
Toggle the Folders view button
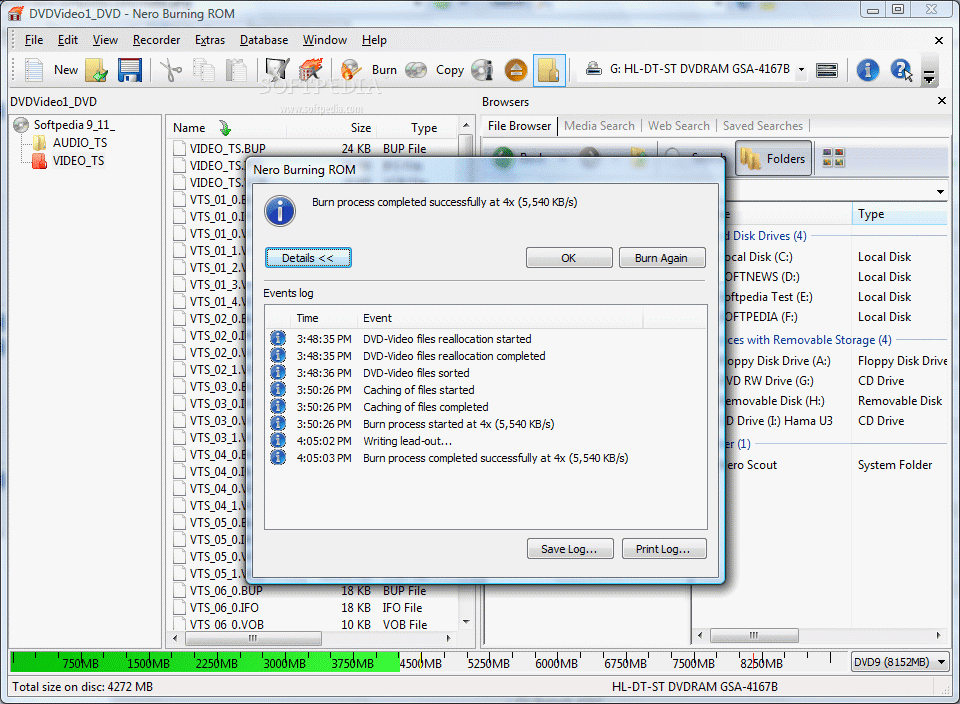(x=773, y=159)
